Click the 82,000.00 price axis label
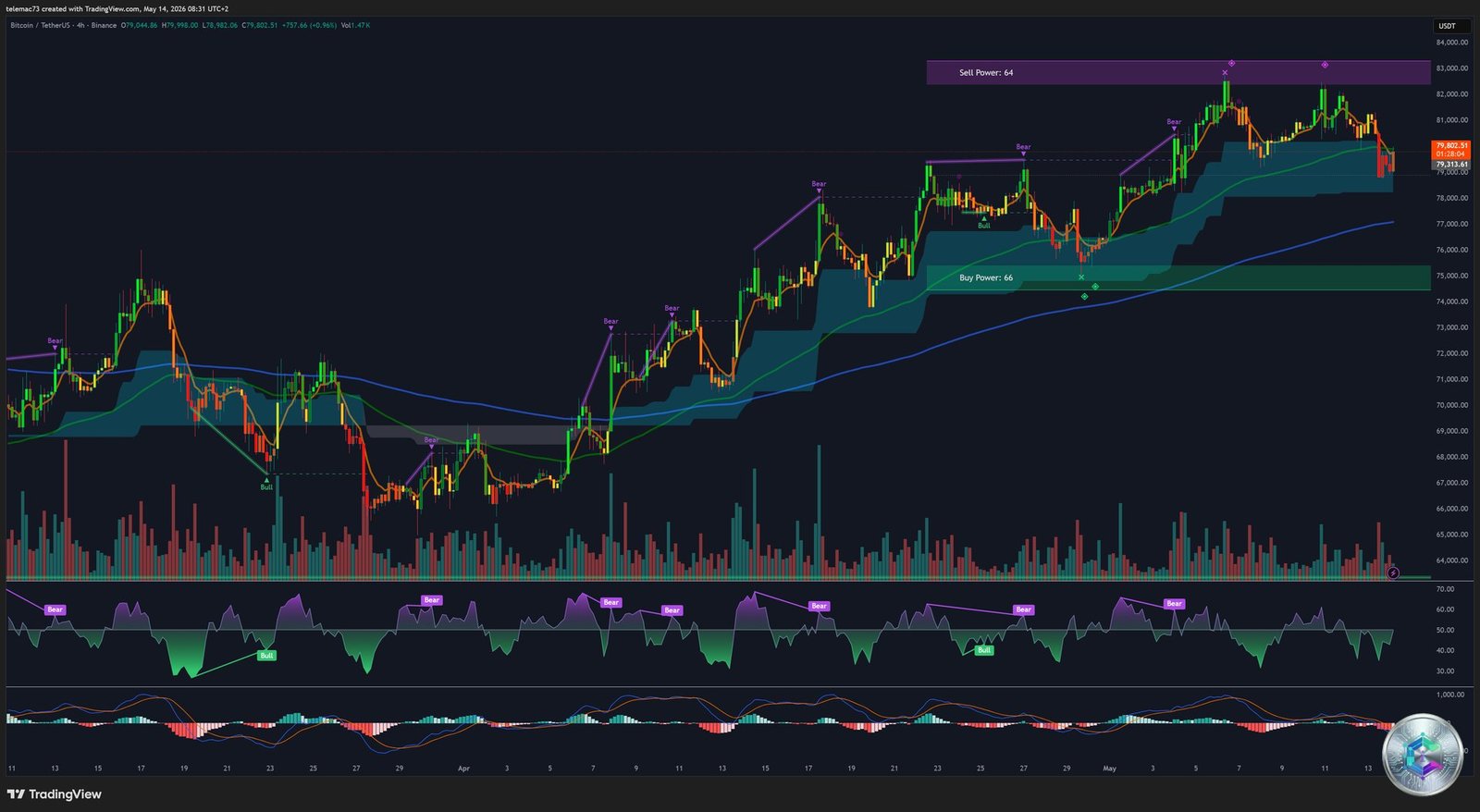This screenshot has width=1480, height=812. coord(1452,94)
